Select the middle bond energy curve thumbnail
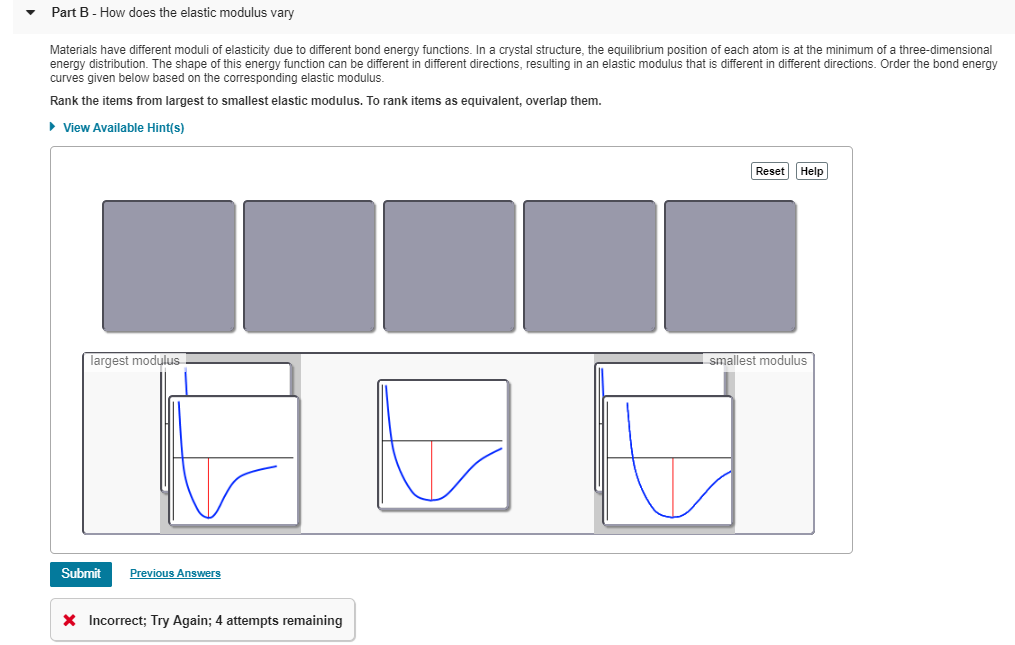 444,444
